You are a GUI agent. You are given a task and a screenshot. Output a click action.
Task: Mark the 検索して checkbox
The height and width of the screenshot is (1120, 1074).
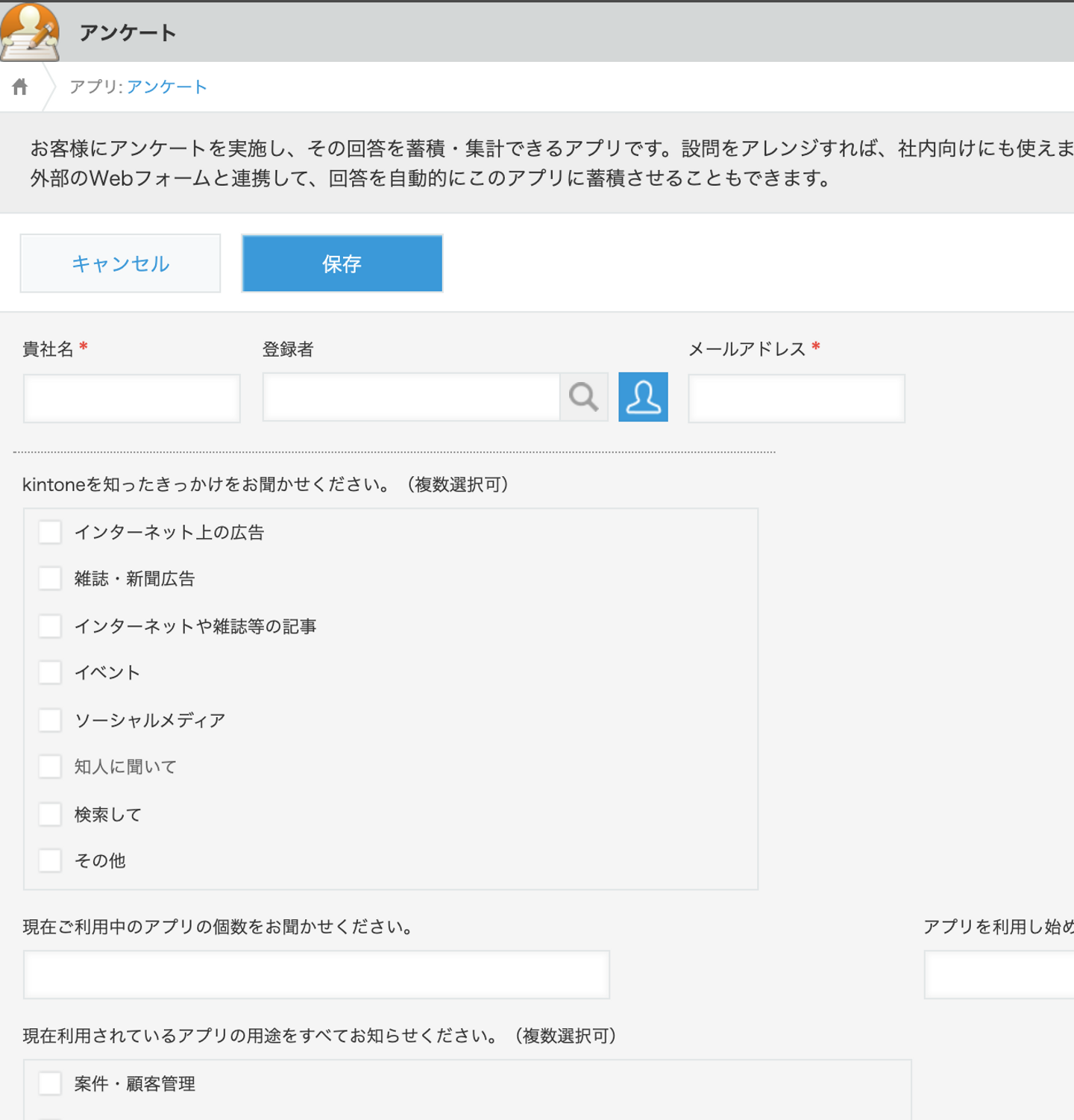(50, 814)
